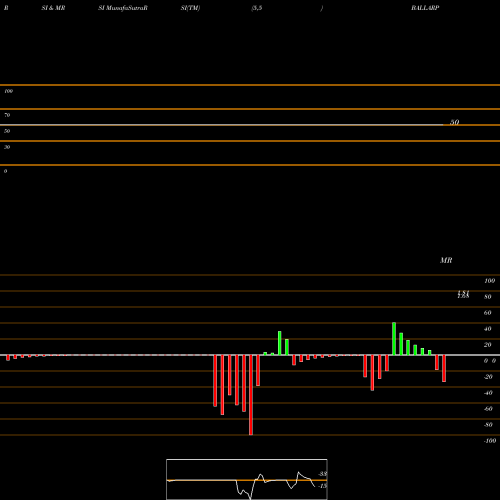The height and width of the screenshot is (500, 500).
Task: Click the 60 label on MR axis
Action: pos(488,313)
